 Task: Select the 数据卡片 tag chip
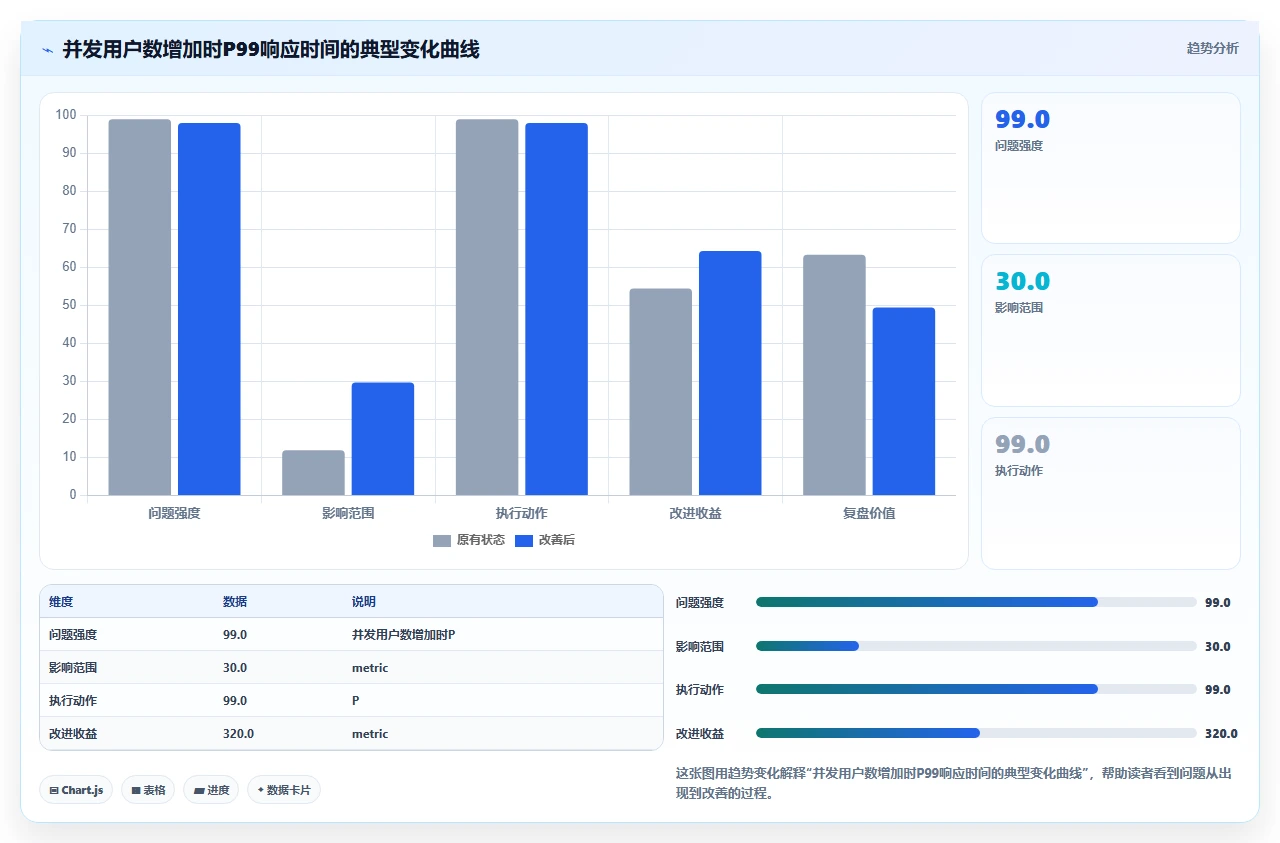tap(284, 790)
